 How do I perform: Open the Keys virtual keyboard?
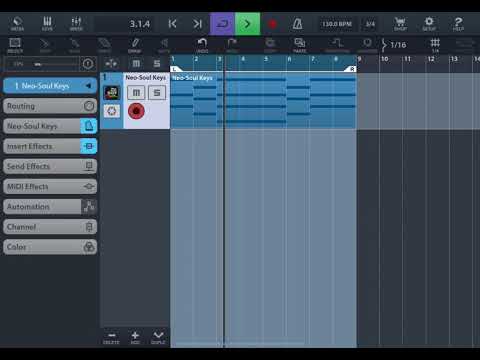47,24
